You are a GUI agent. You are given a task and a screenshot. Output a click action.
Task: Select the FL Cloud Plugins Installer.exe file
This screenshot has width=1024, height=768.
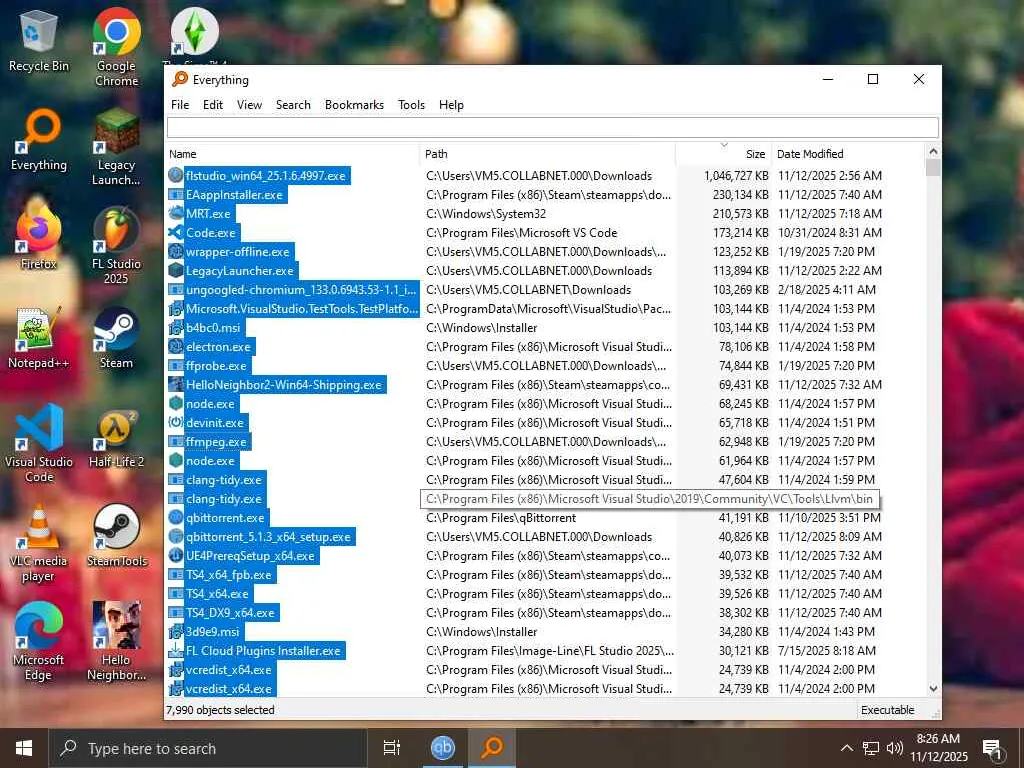click(x=263, y=650)
